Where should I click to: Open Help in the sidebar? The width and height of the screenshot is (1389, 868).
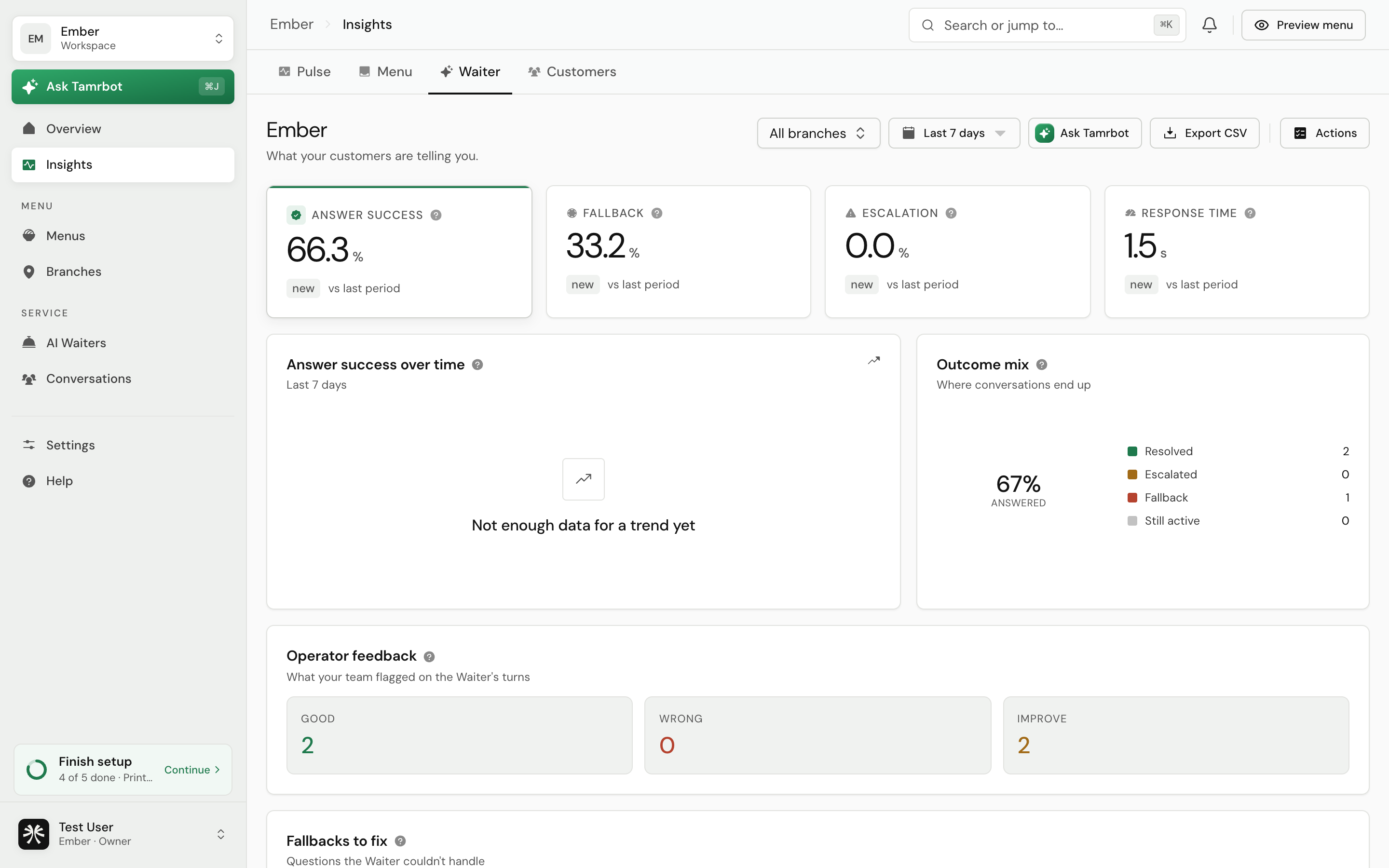[x=123, y=481]
